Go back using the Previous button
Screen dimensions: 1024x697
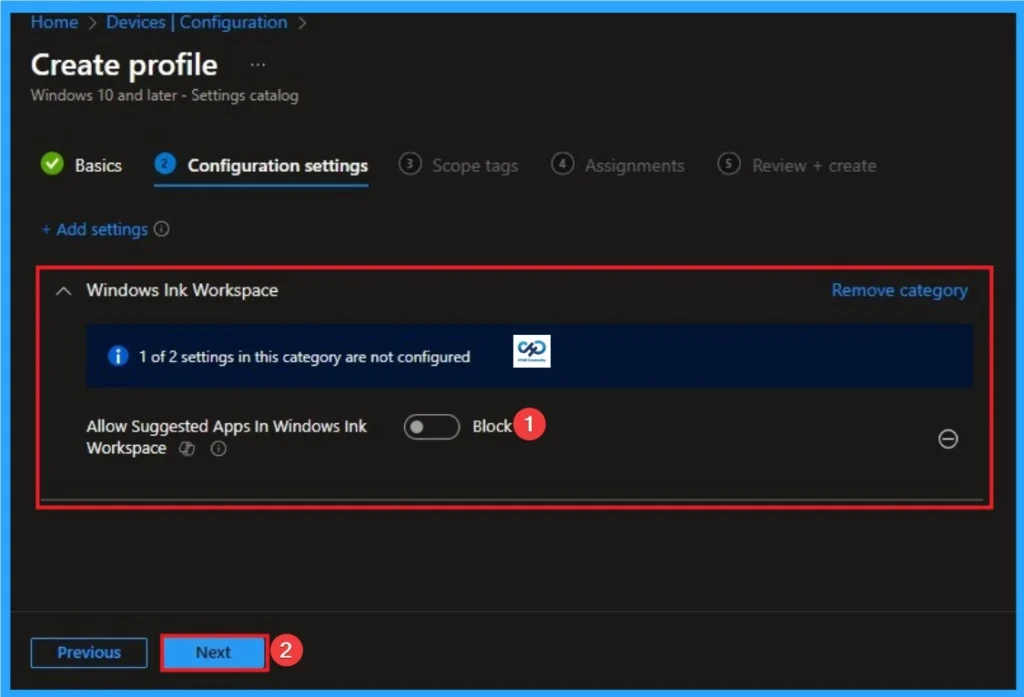pyautogui.click(x=88, y=652)
